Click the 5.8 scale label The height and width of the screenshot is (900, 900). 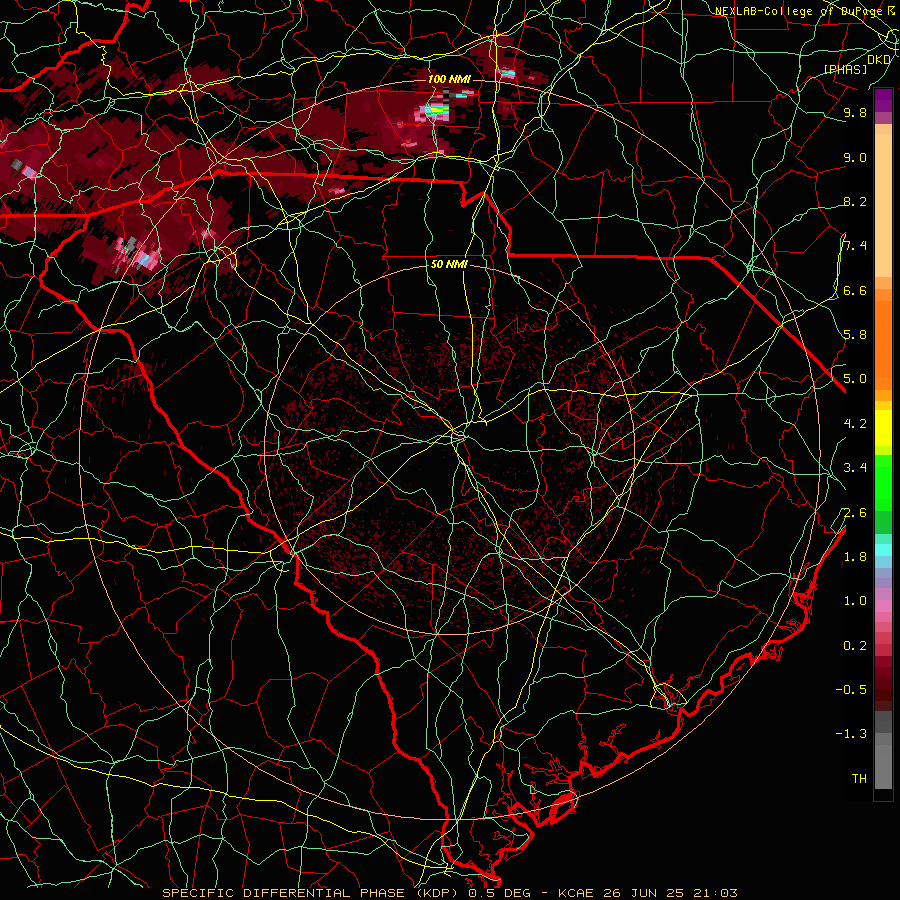pos(855,334)
